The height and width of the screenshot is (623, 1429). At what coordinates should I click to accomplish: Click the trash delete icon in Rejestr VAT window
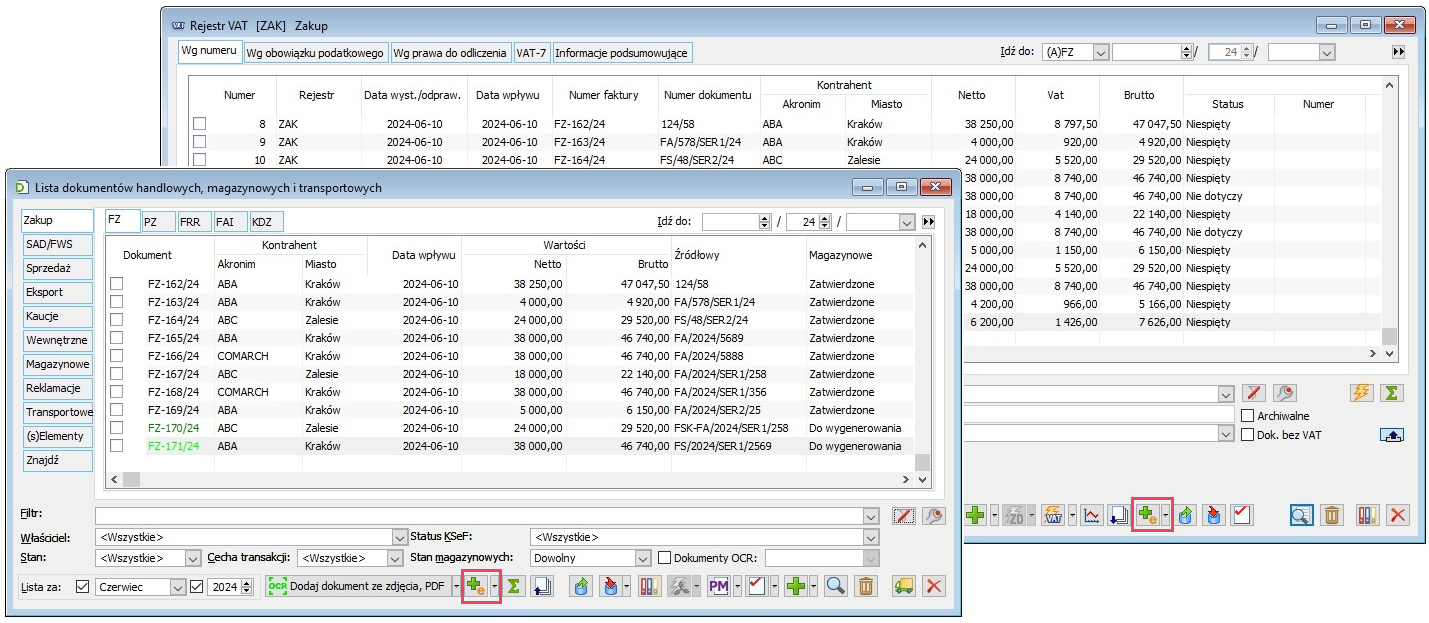click(1332, 515)
